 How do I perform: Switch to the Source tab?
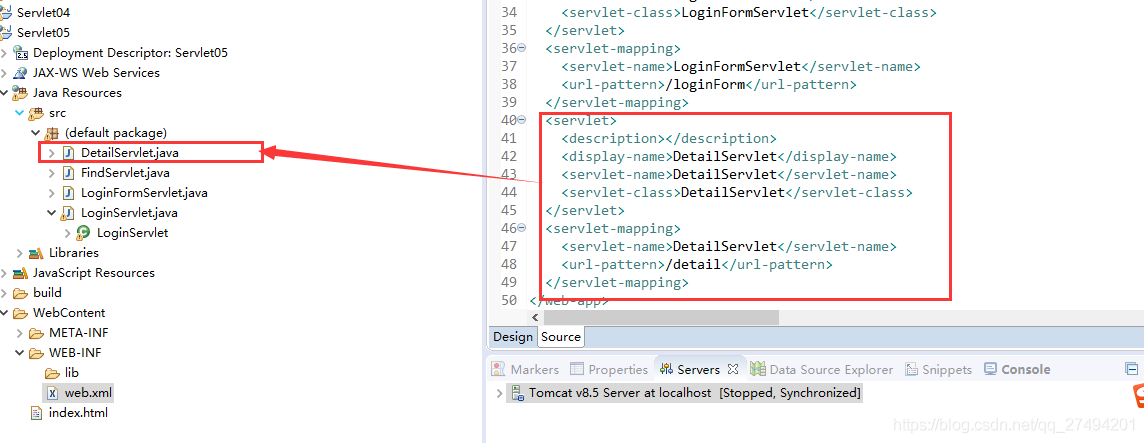click(561, 336)
